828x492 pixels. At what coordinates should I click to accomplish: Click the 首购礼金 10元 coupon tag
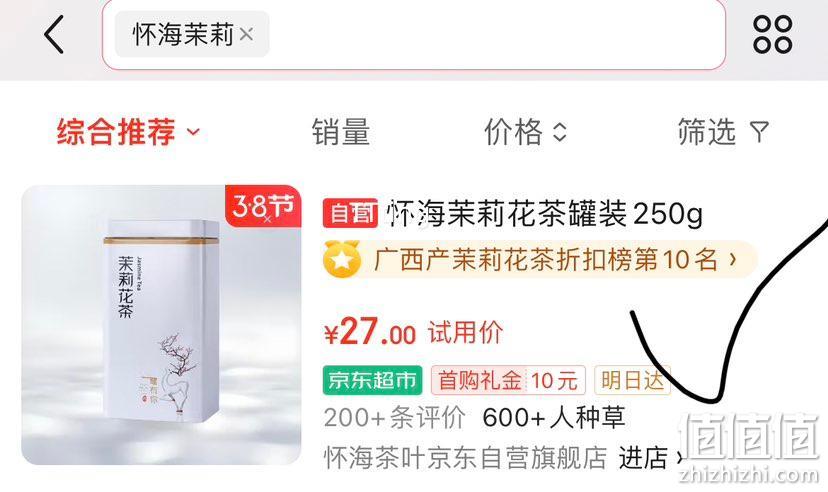point(508,380)
